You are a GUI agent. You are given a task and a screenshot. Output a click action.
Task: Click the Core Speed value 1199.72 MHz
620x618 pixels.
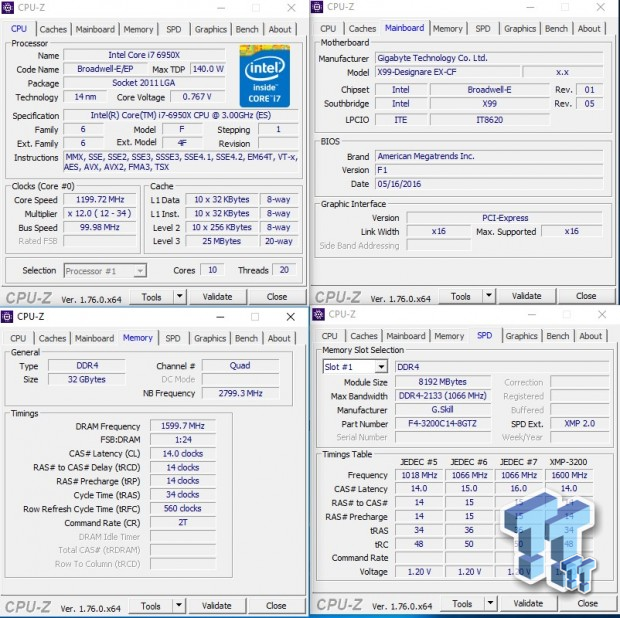tap(100, 200)
